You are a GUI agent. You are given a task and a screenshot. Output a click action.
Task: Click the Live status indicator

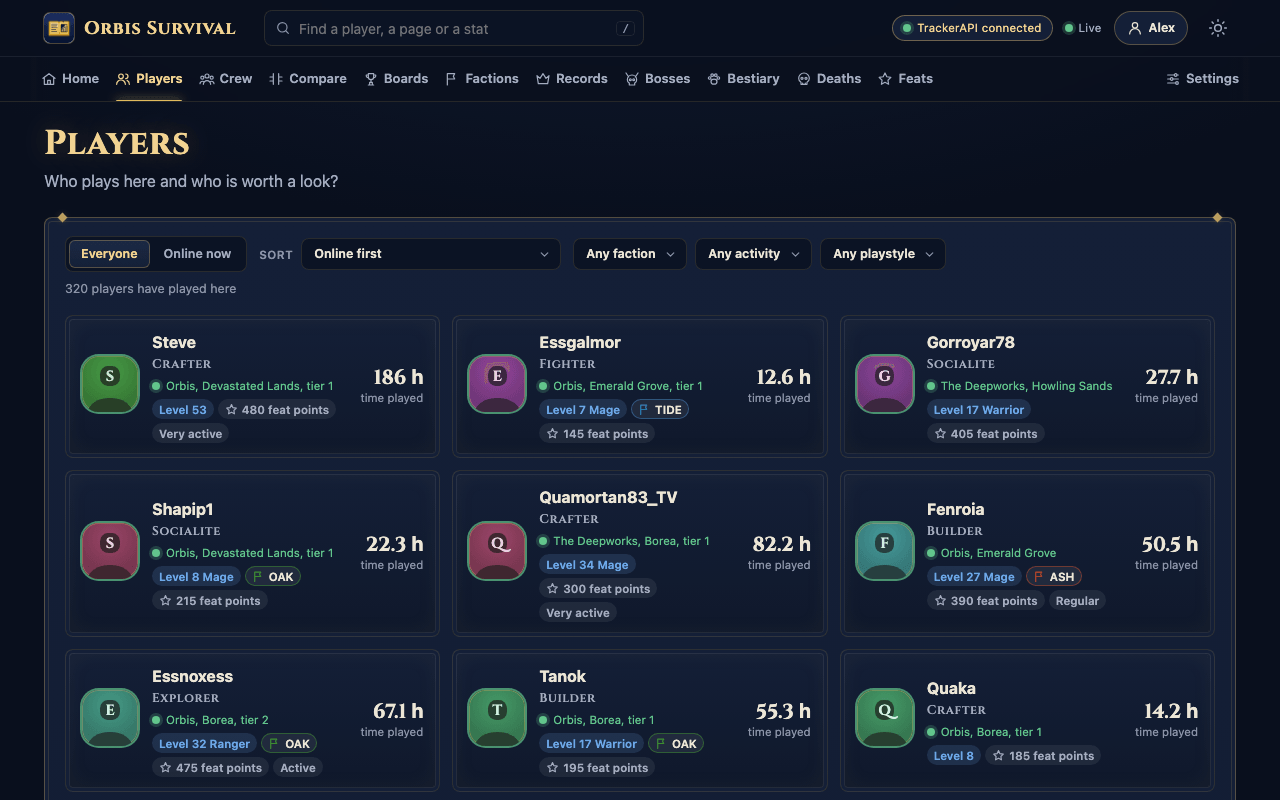click(x=1082, y=28)
